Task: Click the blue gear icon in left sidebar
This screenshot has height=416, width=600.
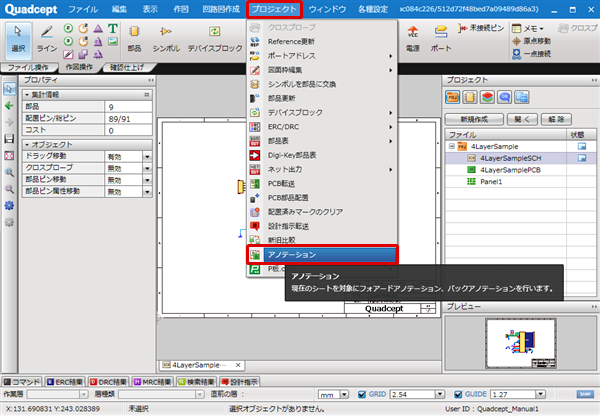Action: pos(9,206)
